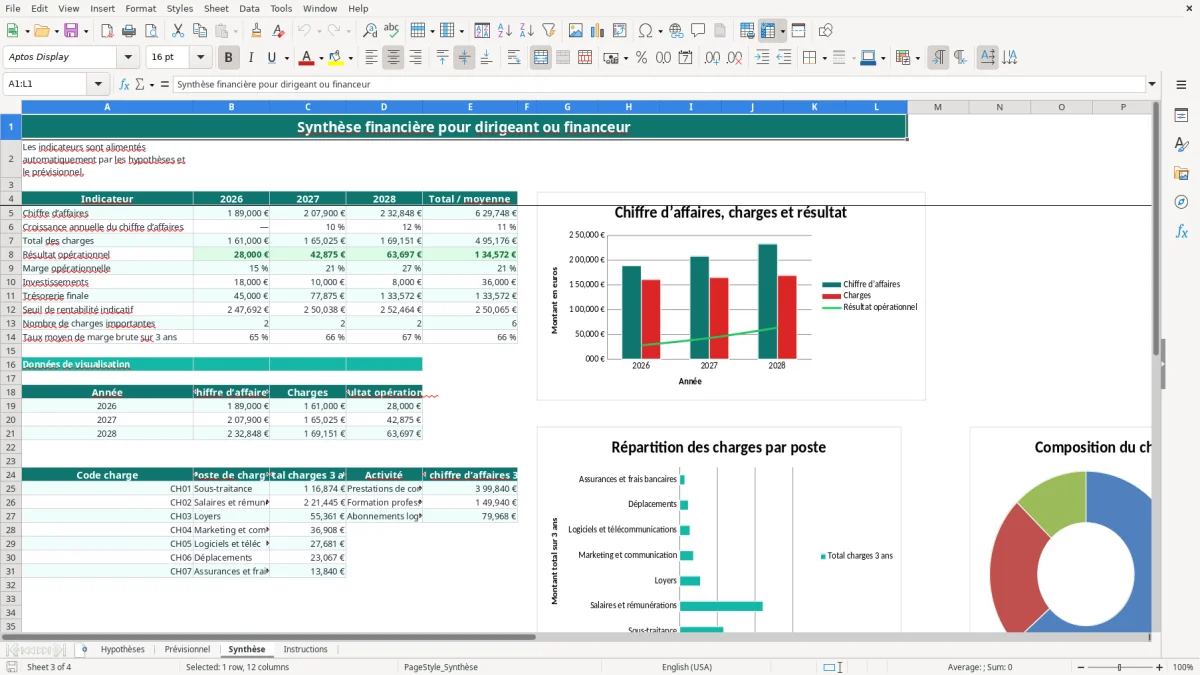The width and height of the screenshot is (1200, 675).
Task: Expand the formula bar input line
Action: 1152,85
